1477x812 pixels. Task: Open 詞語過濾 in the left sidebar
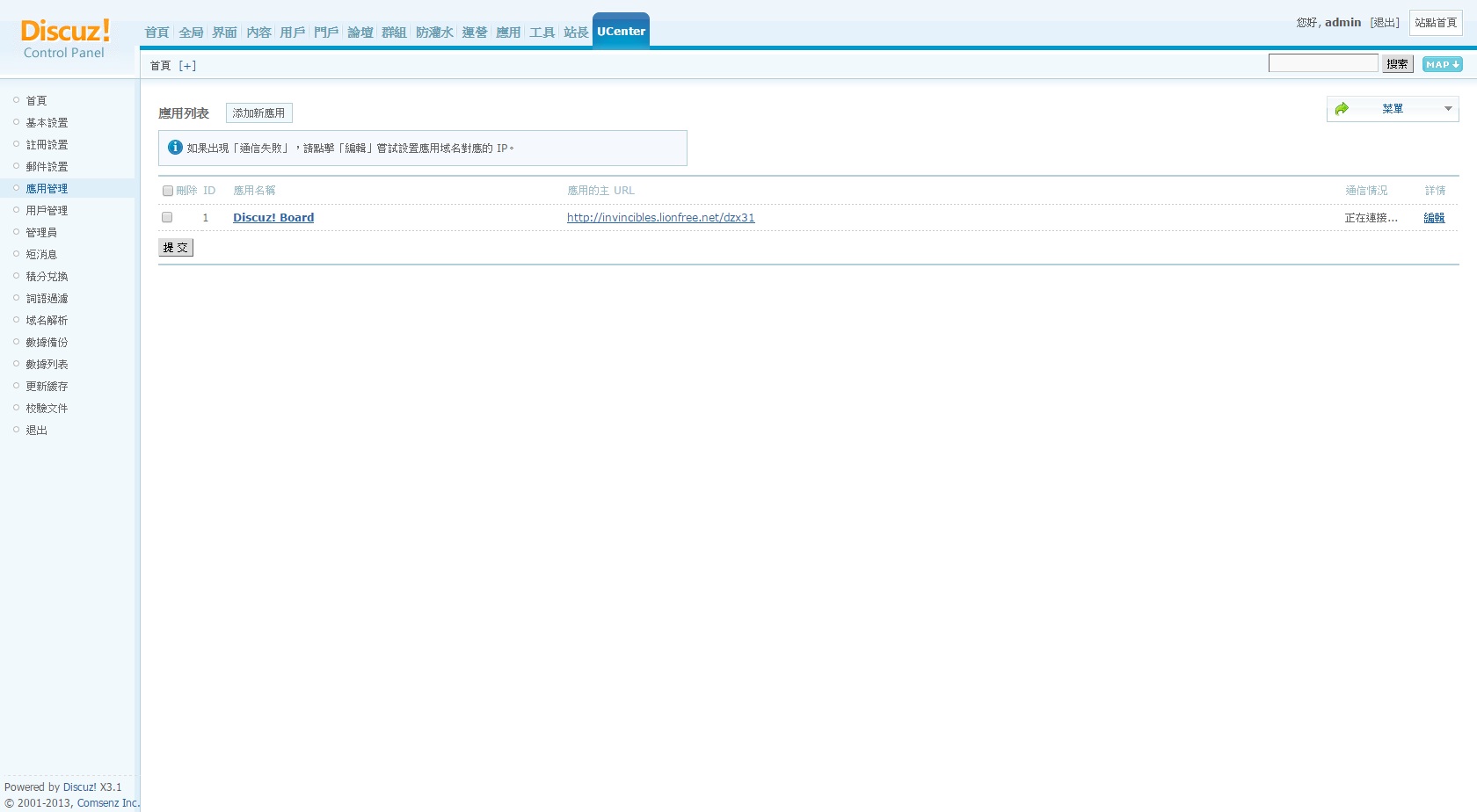point(47,299)
